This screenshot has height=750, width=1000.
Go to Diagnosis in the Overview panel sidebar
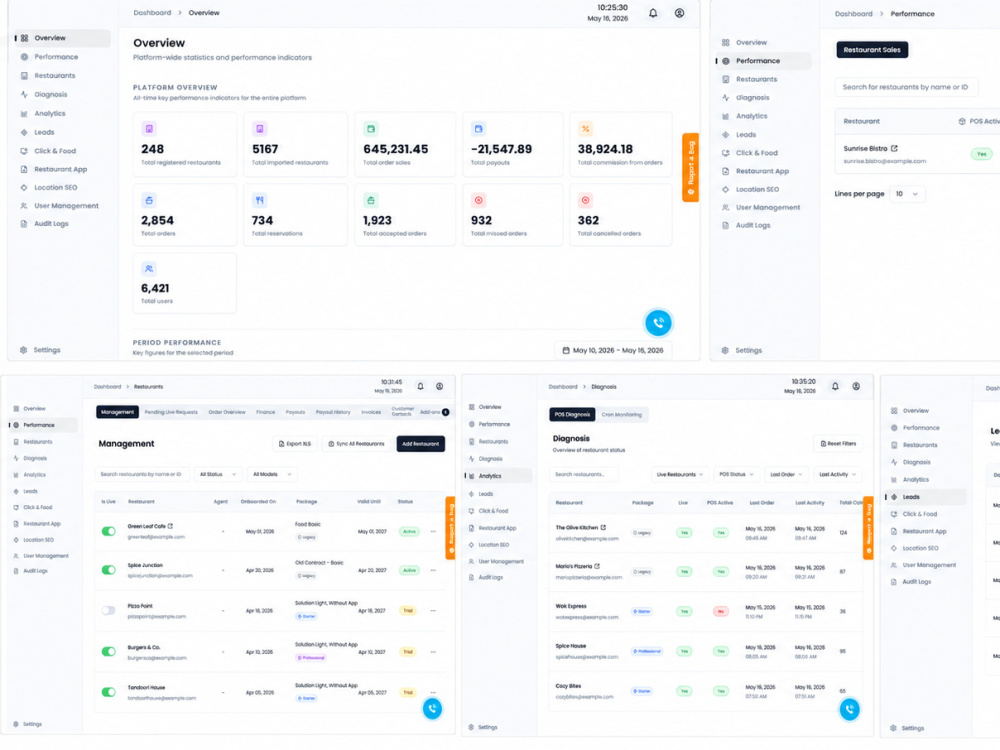click(50, 94)
